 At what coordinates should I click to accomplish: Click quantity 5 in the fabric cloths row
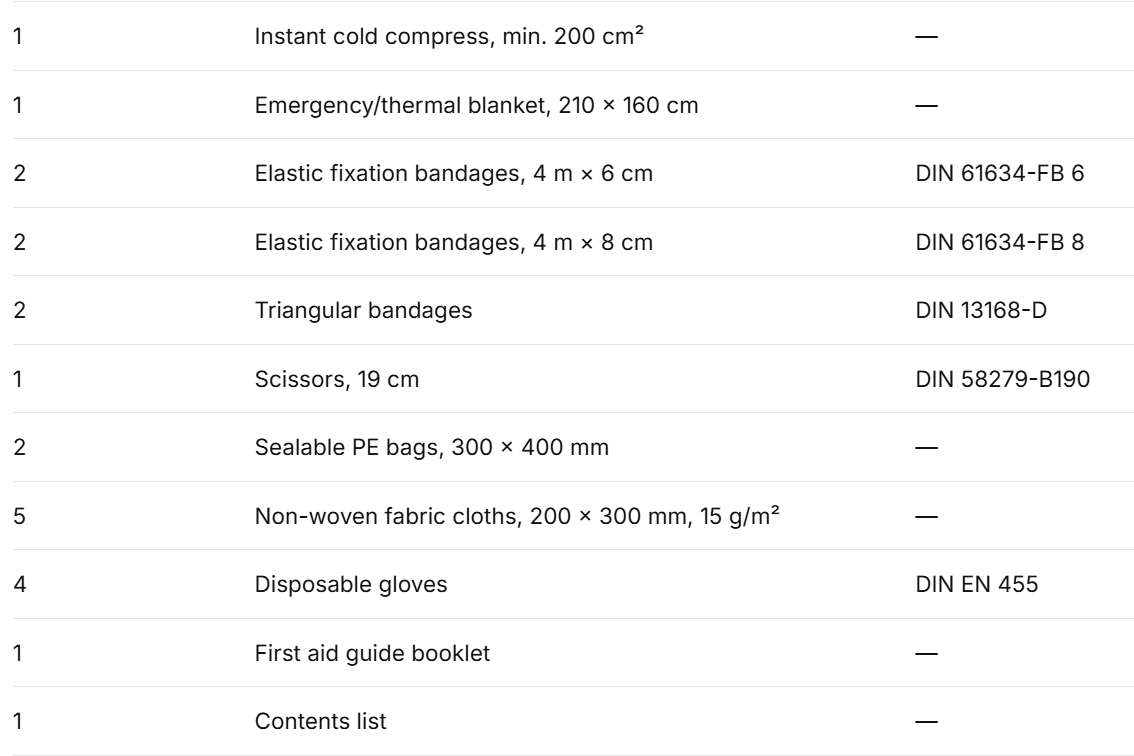[20, 516]
